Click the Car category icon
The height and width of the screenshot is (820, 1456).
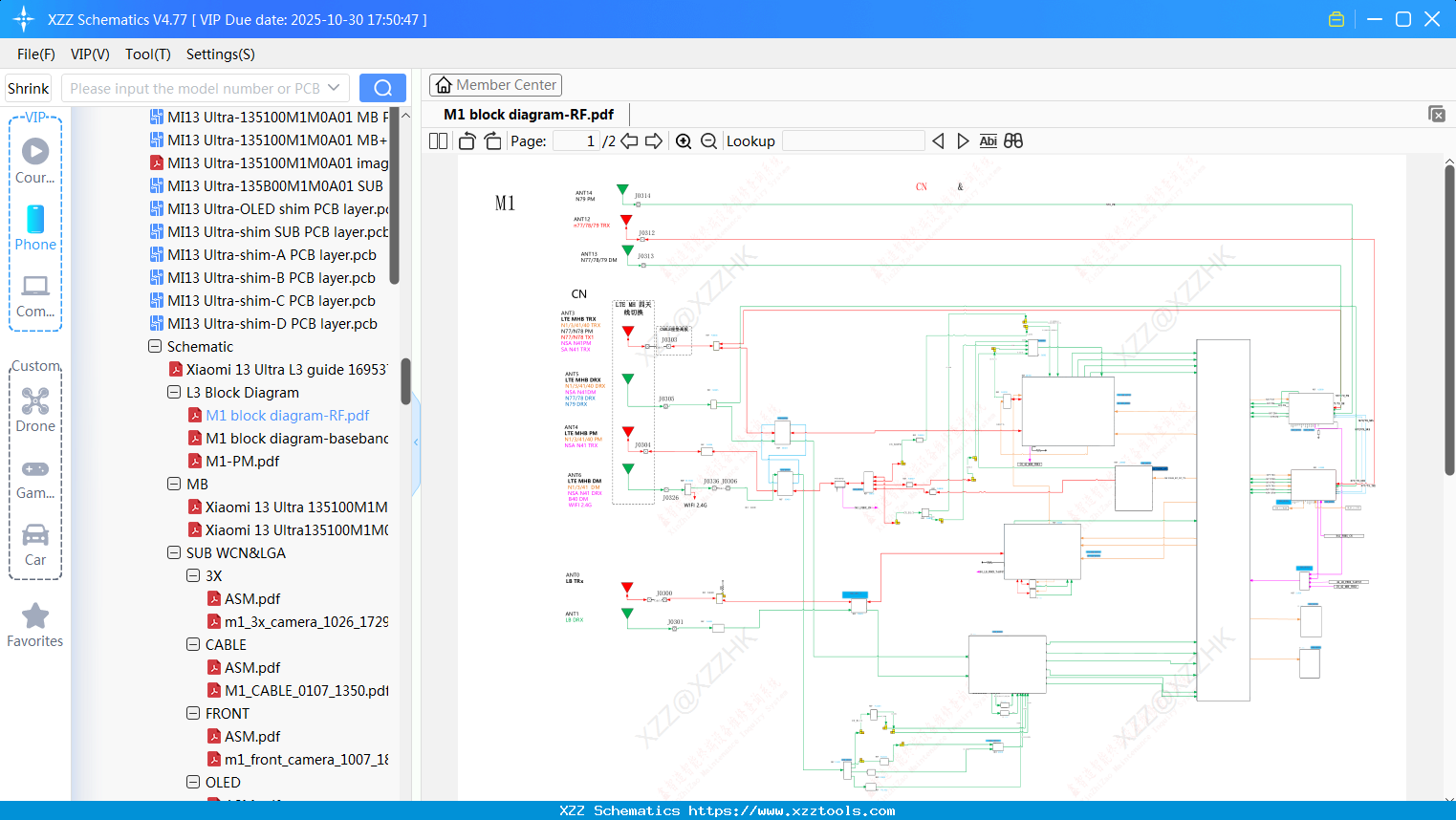35,542
